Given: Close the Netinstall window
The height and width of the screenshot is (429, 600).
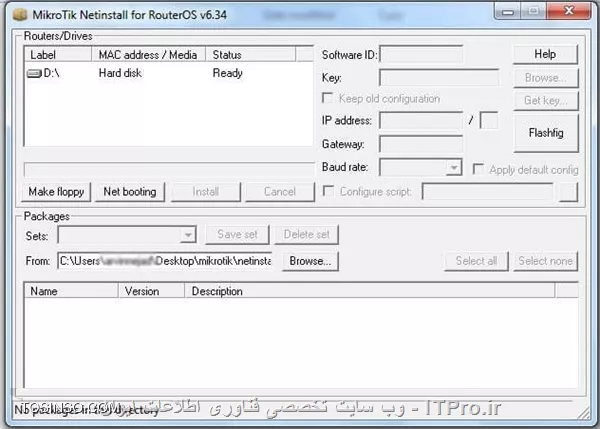Looking at the screenshot, I should coord(569,11).
